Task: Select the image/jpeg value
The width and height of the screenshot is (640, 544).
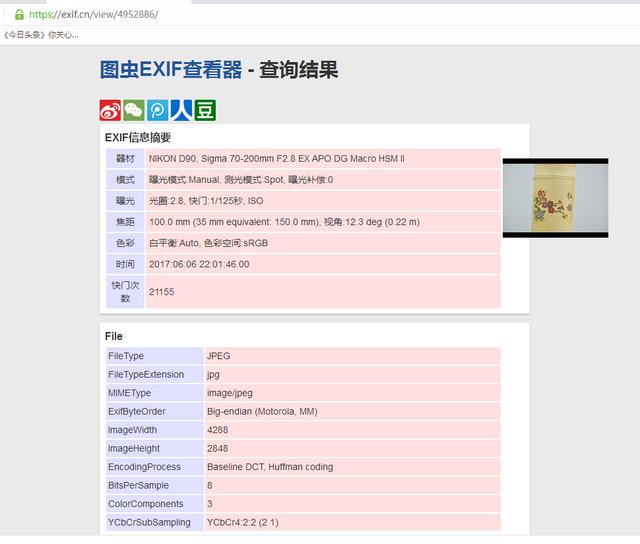Action: pos(353,393)
